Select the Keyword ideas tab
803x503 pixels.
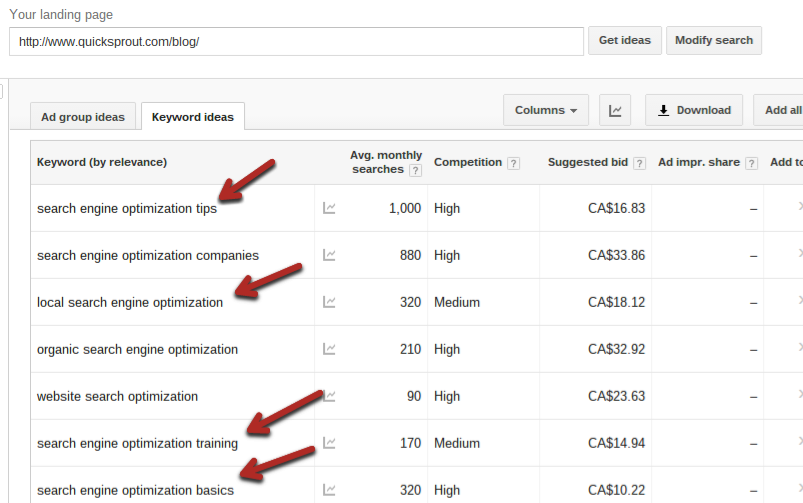[193, 117]
